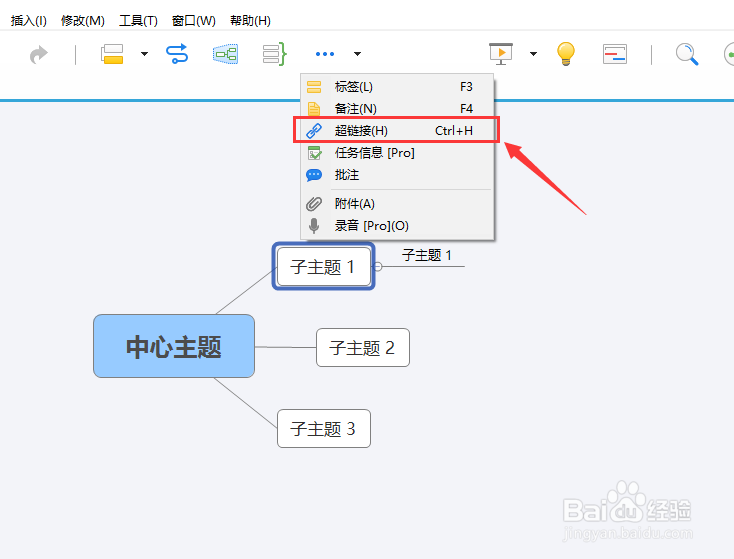This screenshot has width=734, height=559.
Task: Select the underlined 子主题 1 child subtopic
Action: coord(426,256)
